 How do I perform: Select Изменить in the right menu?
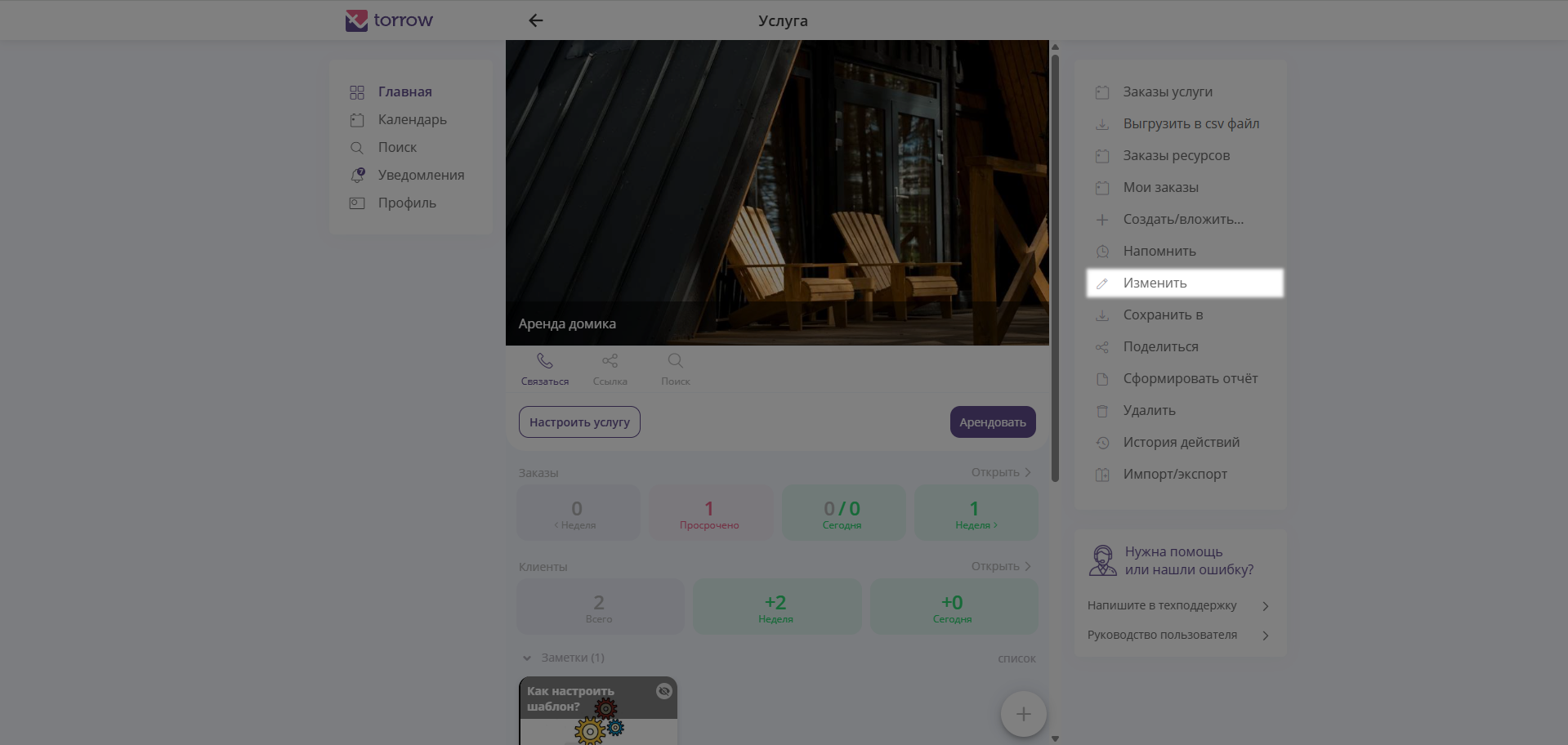1185,283
